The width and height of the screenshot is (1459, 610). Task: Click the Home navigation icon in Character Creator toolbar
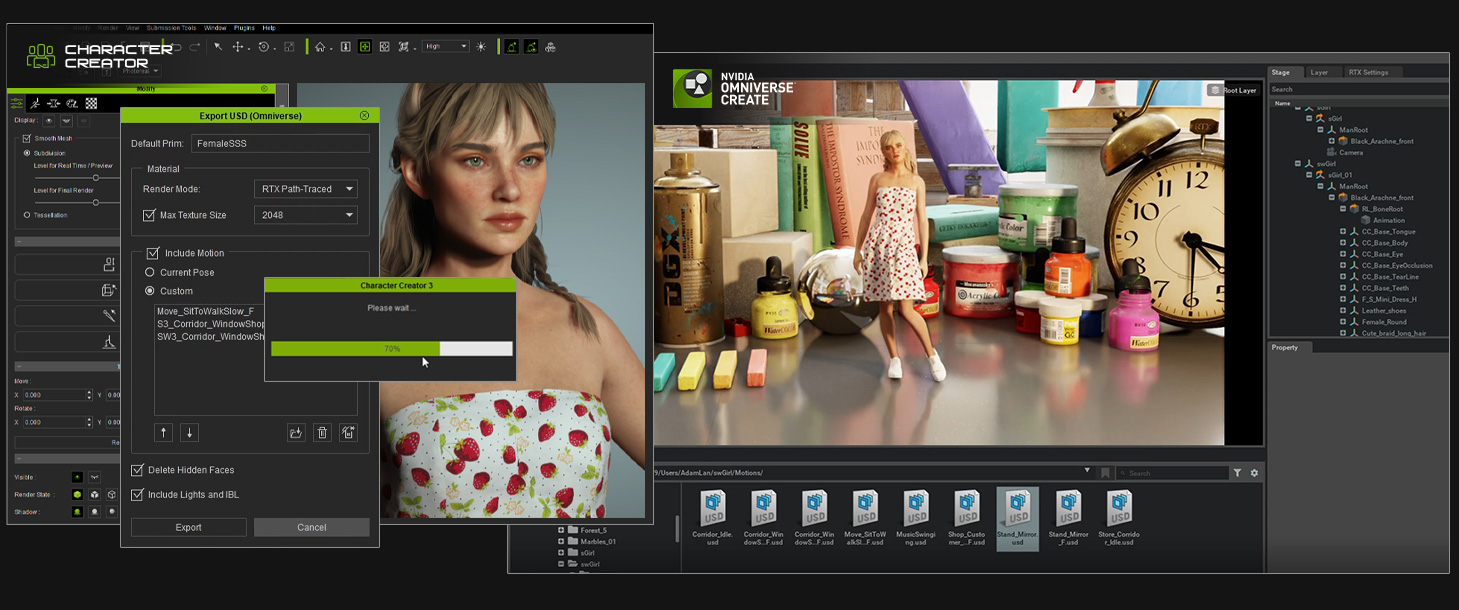pos(321,46)
